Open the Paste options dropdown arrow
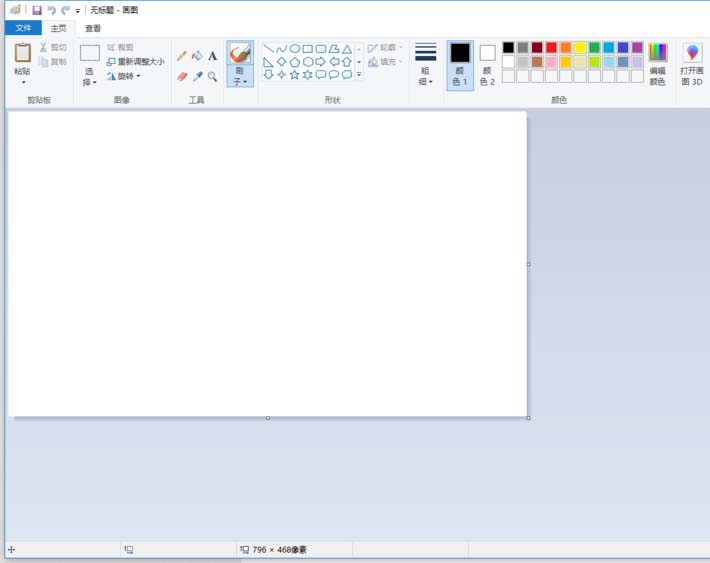Viewport: 710px width, 563px height. coord(23,82)
